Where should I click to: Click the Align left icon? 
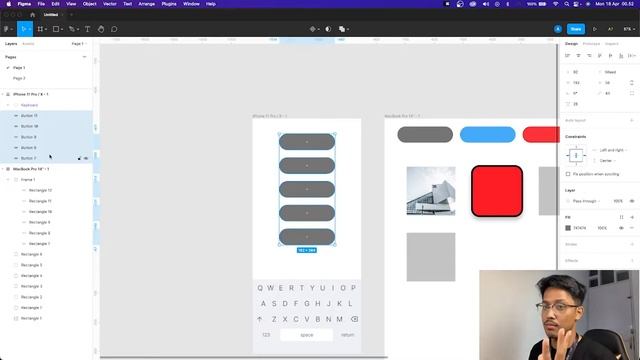568,56
